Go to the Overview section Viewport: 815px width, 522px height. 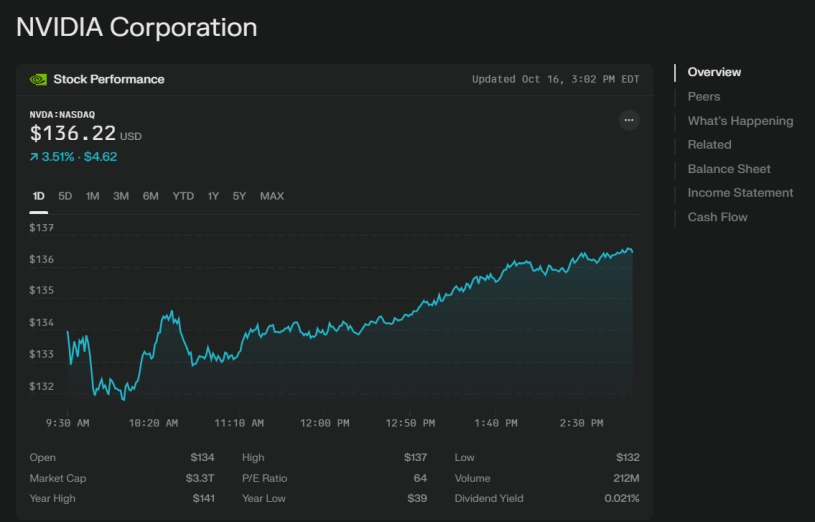click(x=714, y=72)
